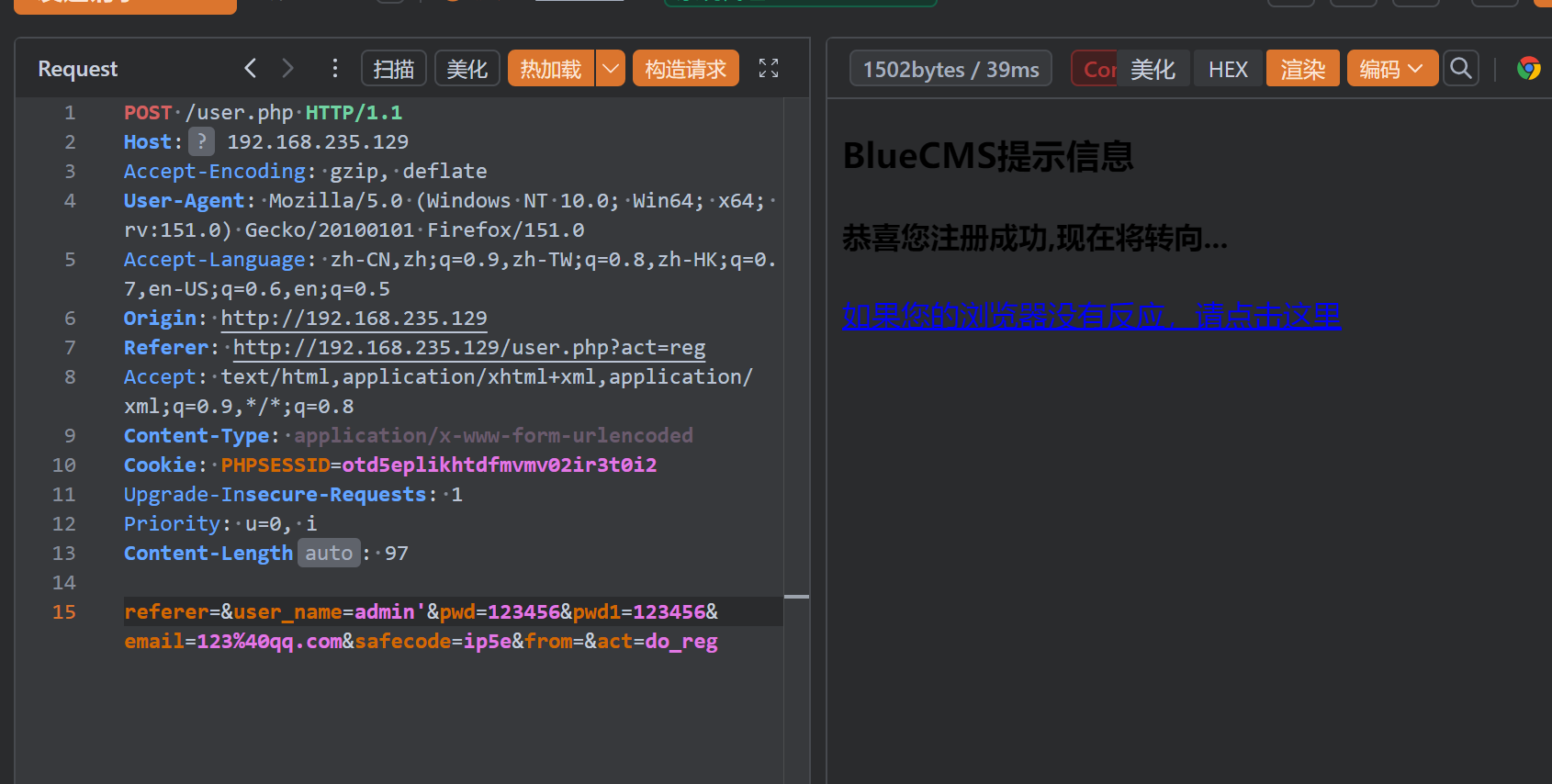Screen dimensions: 1552x784
Task: Click the User-Agent header name
Action: (185, 200)
